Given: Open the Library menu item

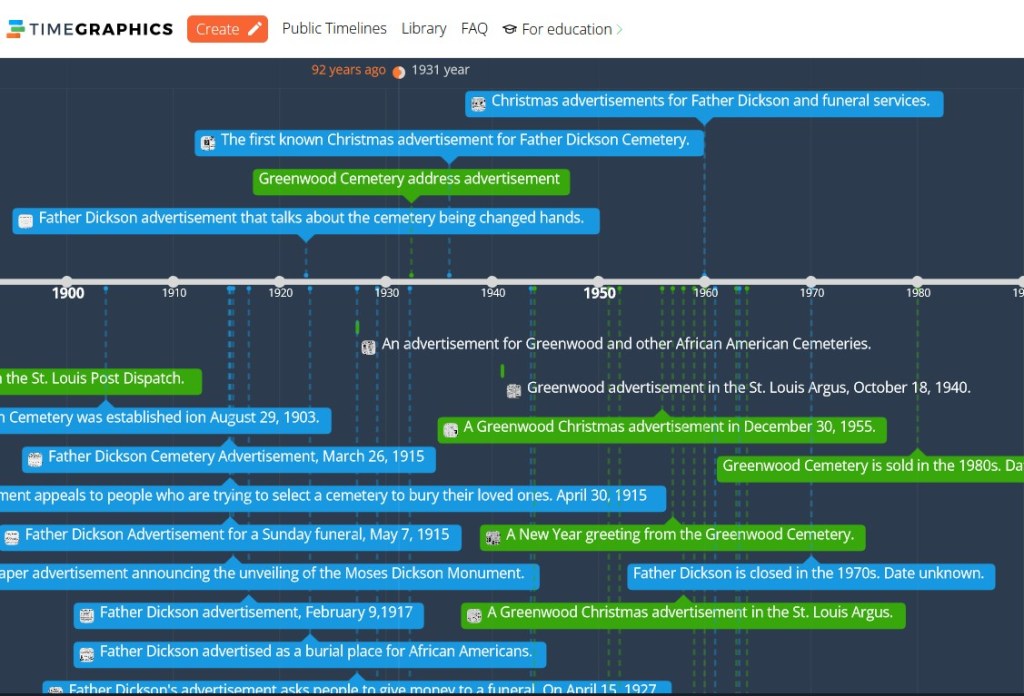Looking at the screenshot, I should pyautogui.click(x=423, y=29).
